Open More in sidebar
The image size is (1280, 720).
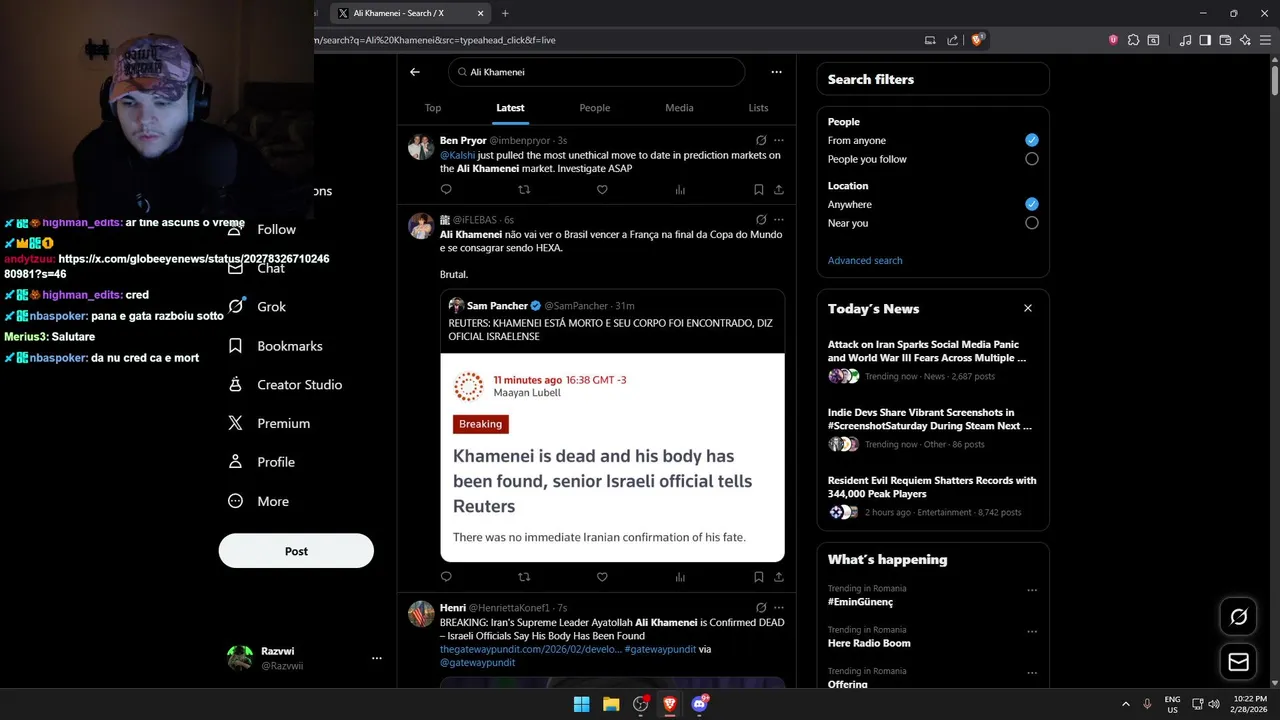click(x=259, y=501)
